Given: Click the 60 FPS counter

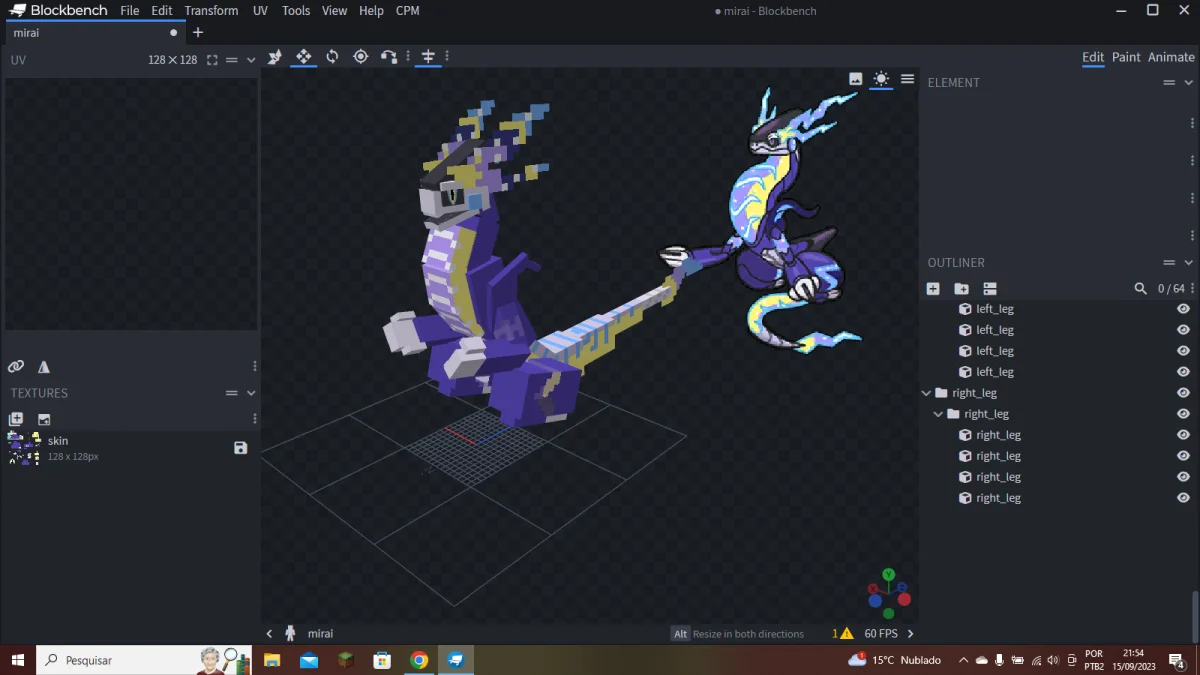Looking at the screenshot, I should [x=880, y=634].
